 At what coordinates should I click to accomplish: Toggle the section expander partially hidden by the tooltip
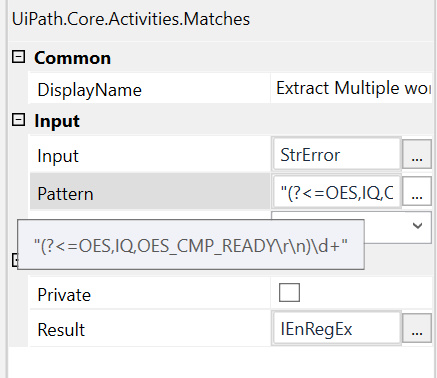click(14, 260)
